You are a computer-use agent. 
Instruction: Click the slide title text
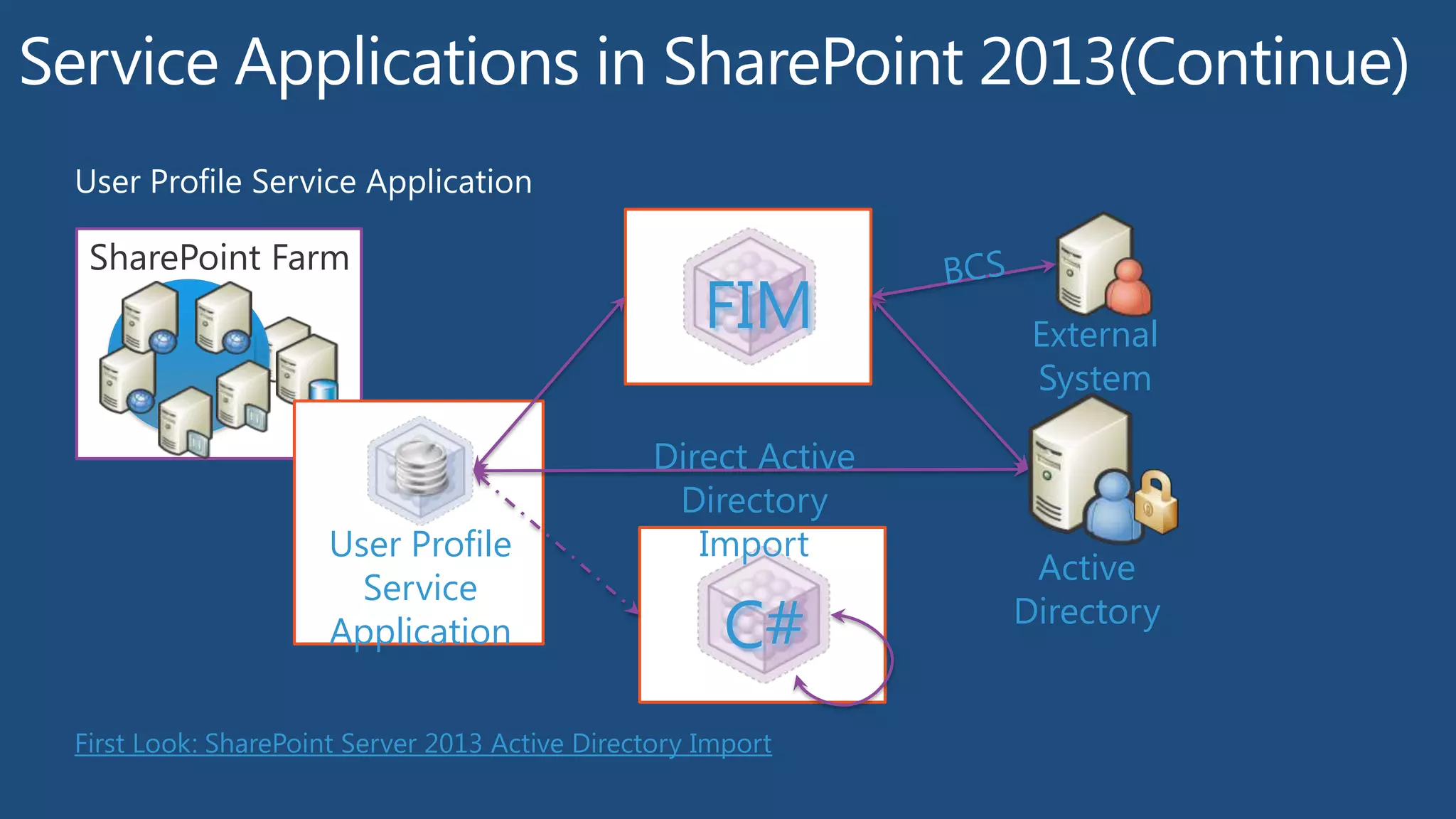(713, 62)
